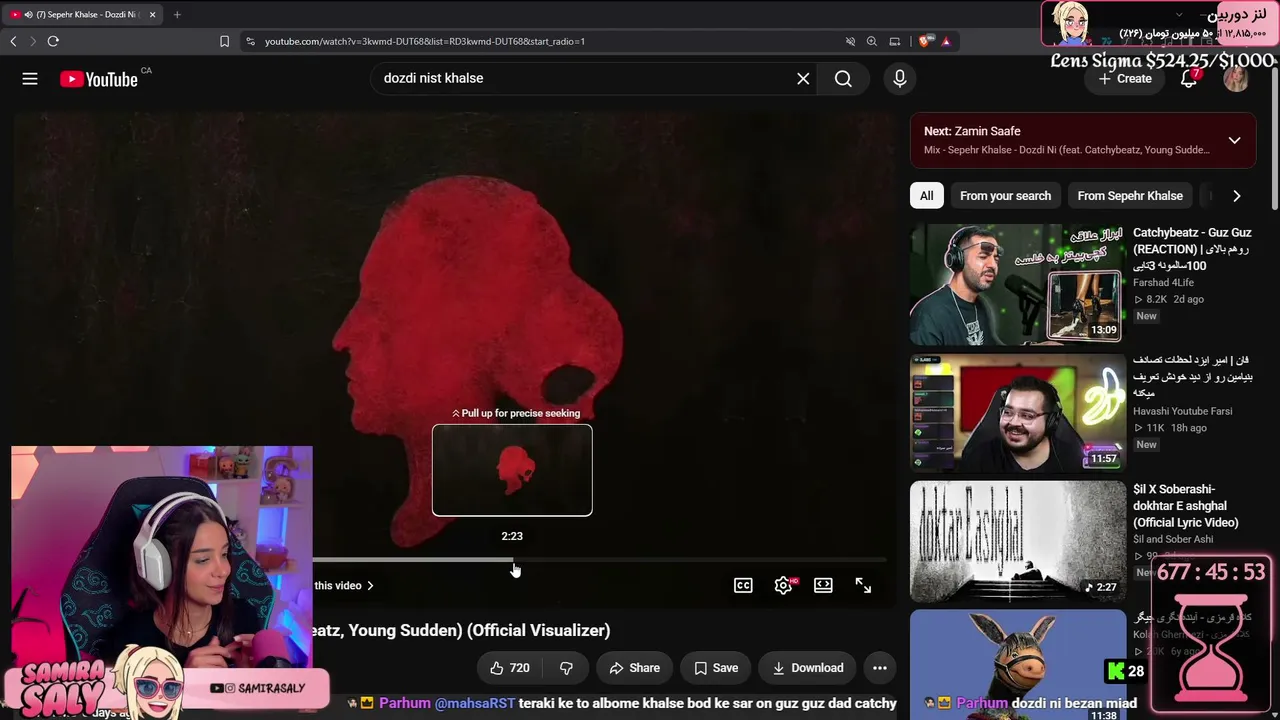Go back in the browser
This screenshot has height=720, width=1280.
[x=13, y=41]
